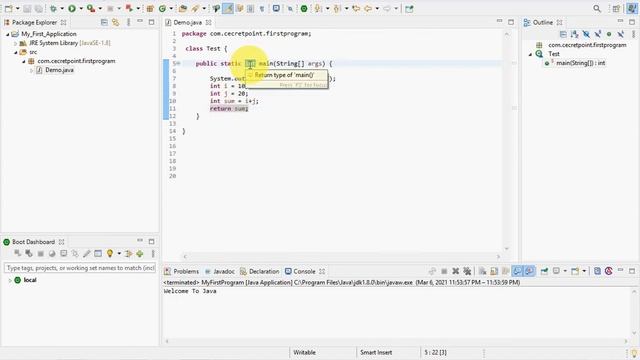Toggle Show Console on Standard Error
The height and width of the screenshot is (360, 640).
point(529,271)
